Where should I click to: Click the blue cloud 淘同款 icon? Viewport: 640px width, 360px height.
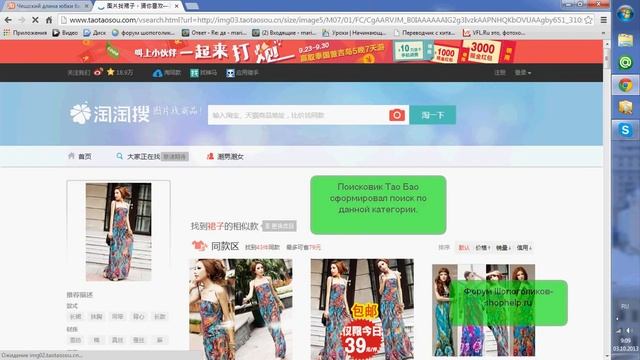pos(158,73)
